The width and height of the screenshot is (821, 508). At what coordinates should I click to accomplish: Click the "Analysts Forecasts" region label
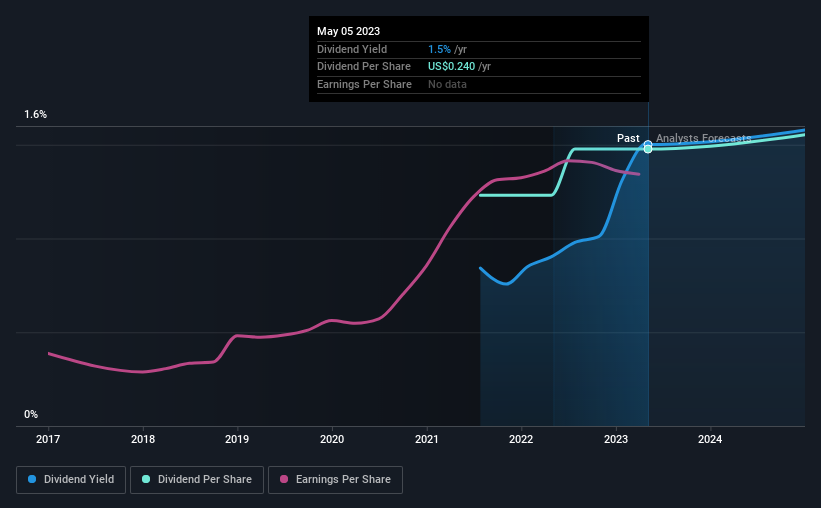(703, 138)
